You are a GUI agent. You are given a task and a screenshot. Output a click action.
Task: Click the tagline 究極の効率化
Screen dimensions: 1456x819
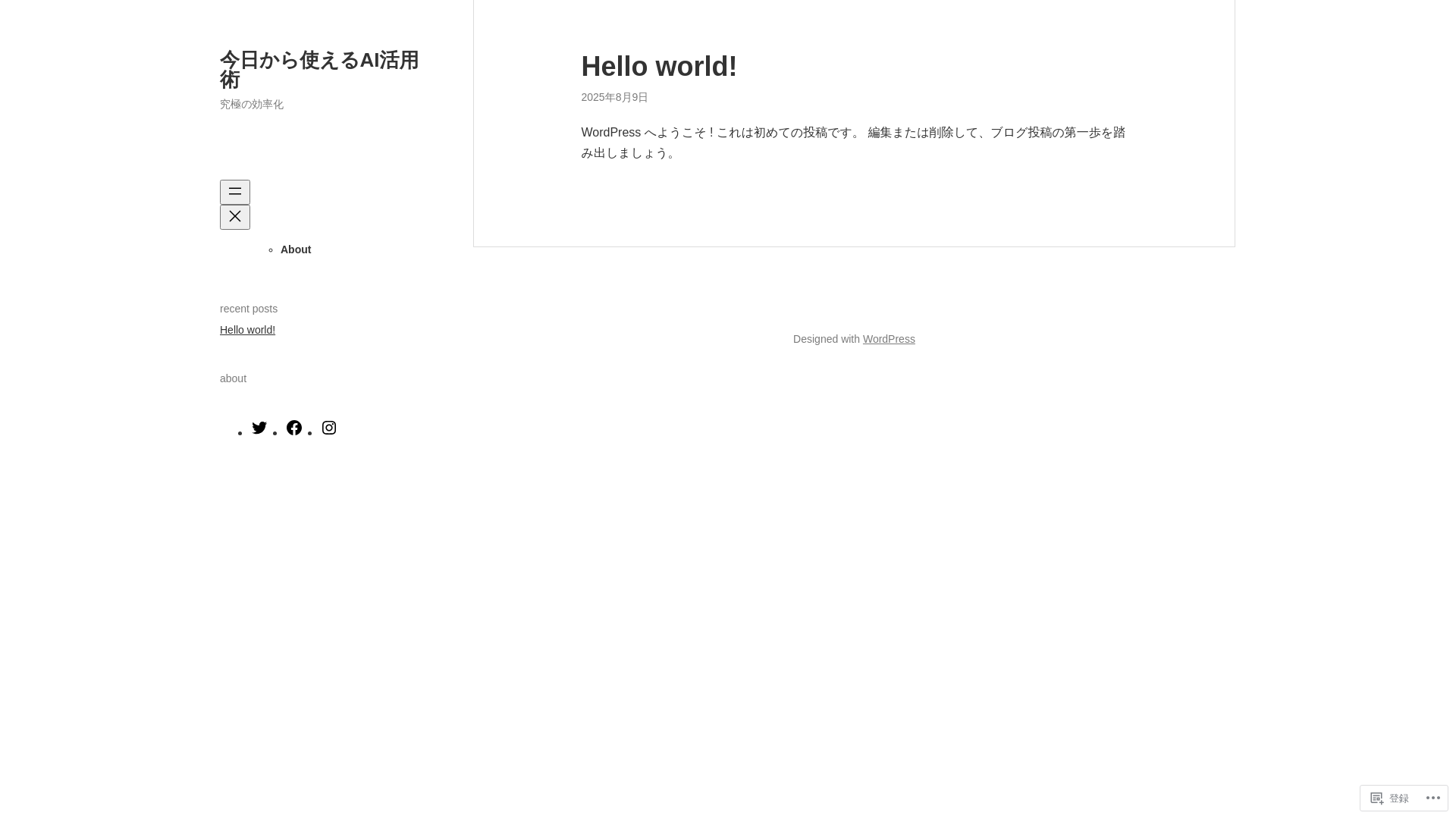pyautogui.click(x=252, y=104)
